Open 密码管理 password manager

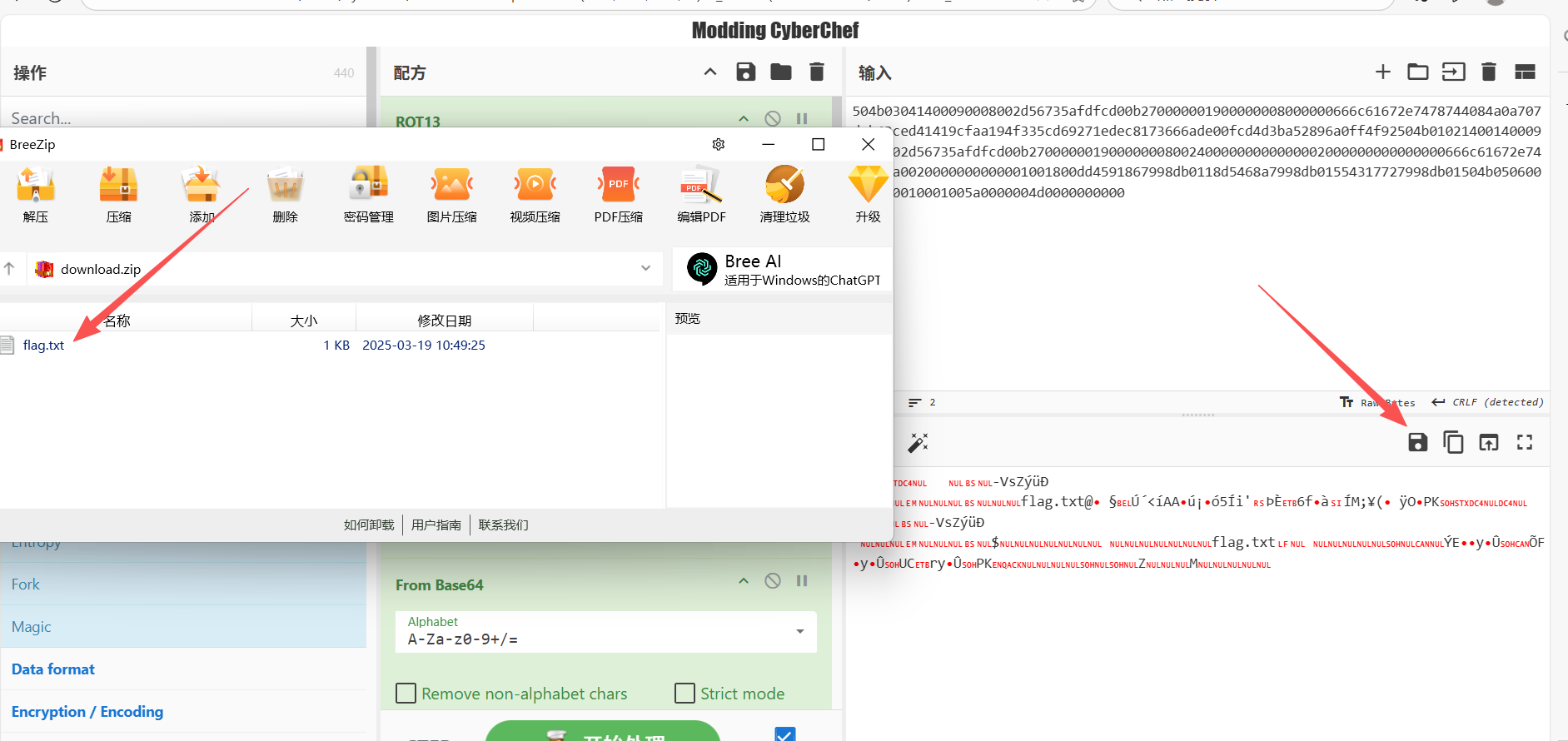click(368, 184)
